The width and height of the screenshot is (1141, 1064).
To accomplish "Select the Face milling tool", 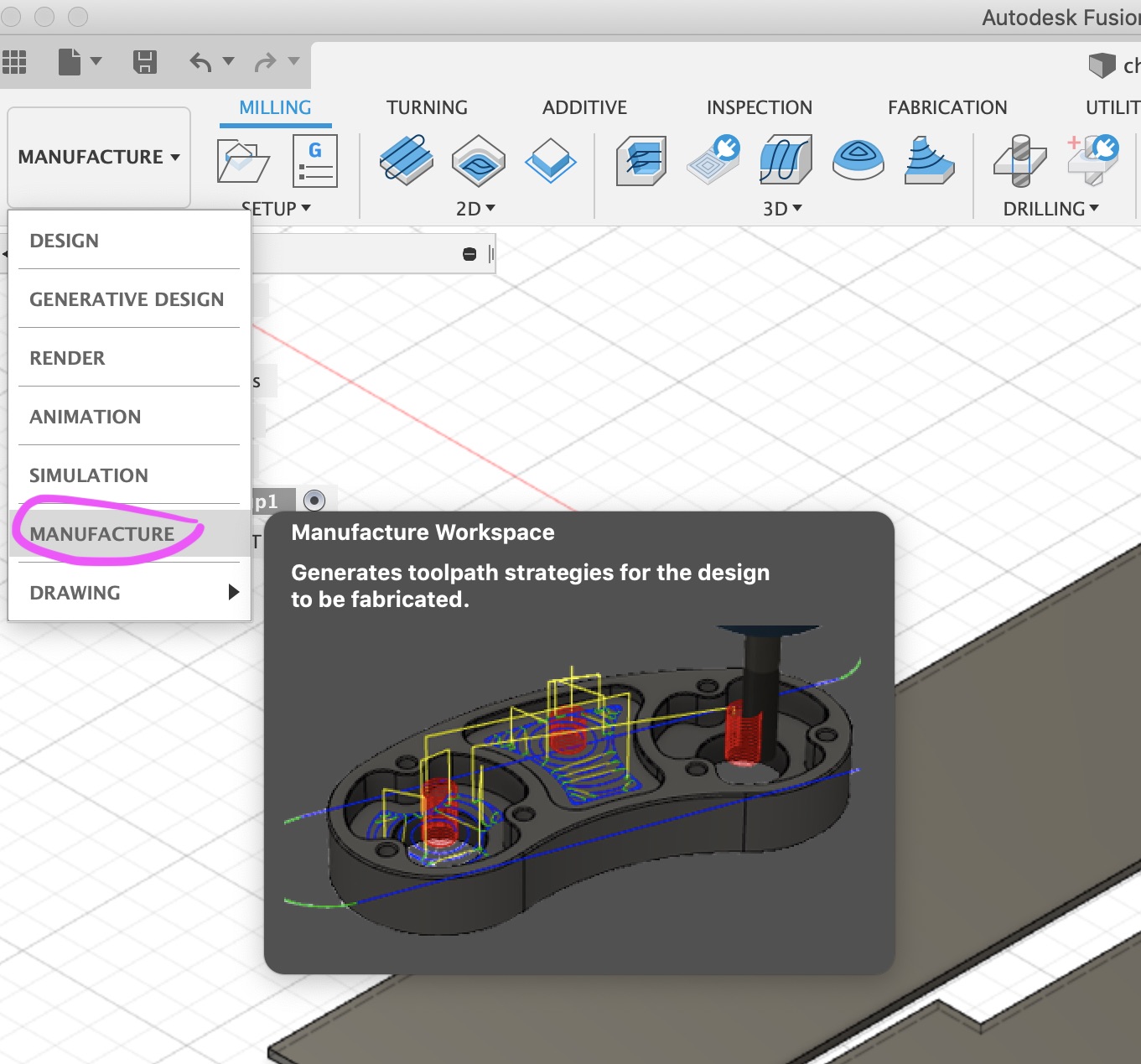I will [551, 160].
